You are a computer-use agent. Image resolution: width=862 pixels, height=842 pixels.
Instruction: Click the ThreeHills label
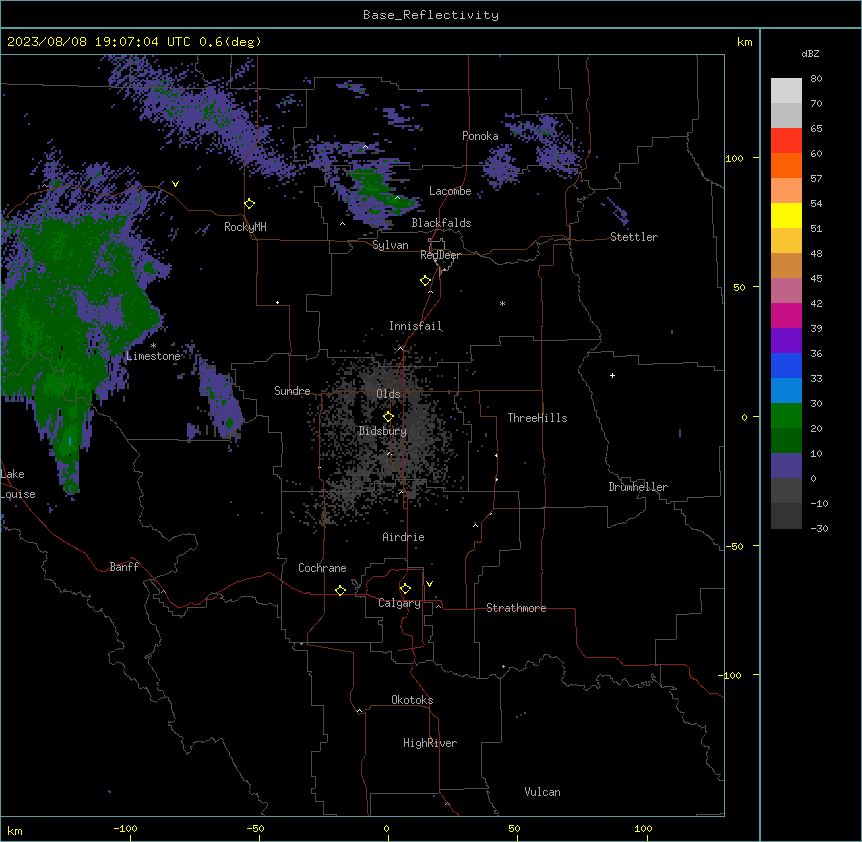coord(537,418)
